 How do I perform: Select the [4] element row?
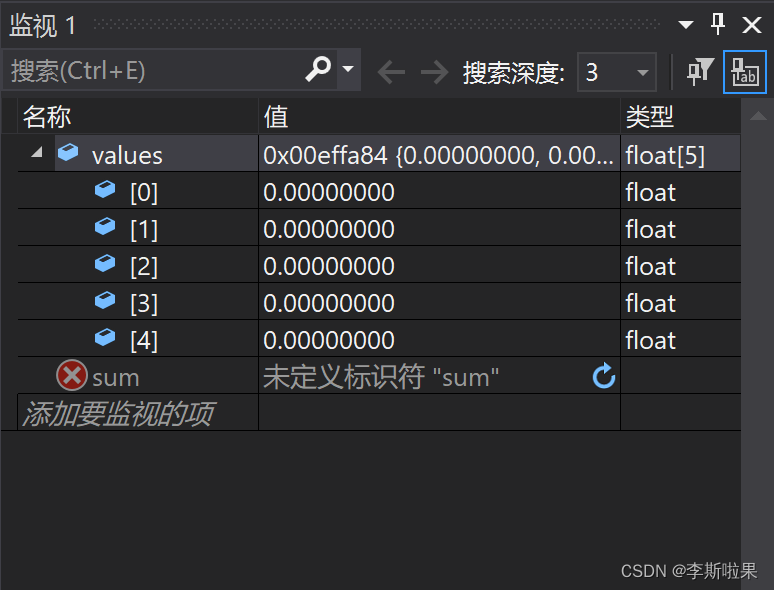tap(379, 339)
